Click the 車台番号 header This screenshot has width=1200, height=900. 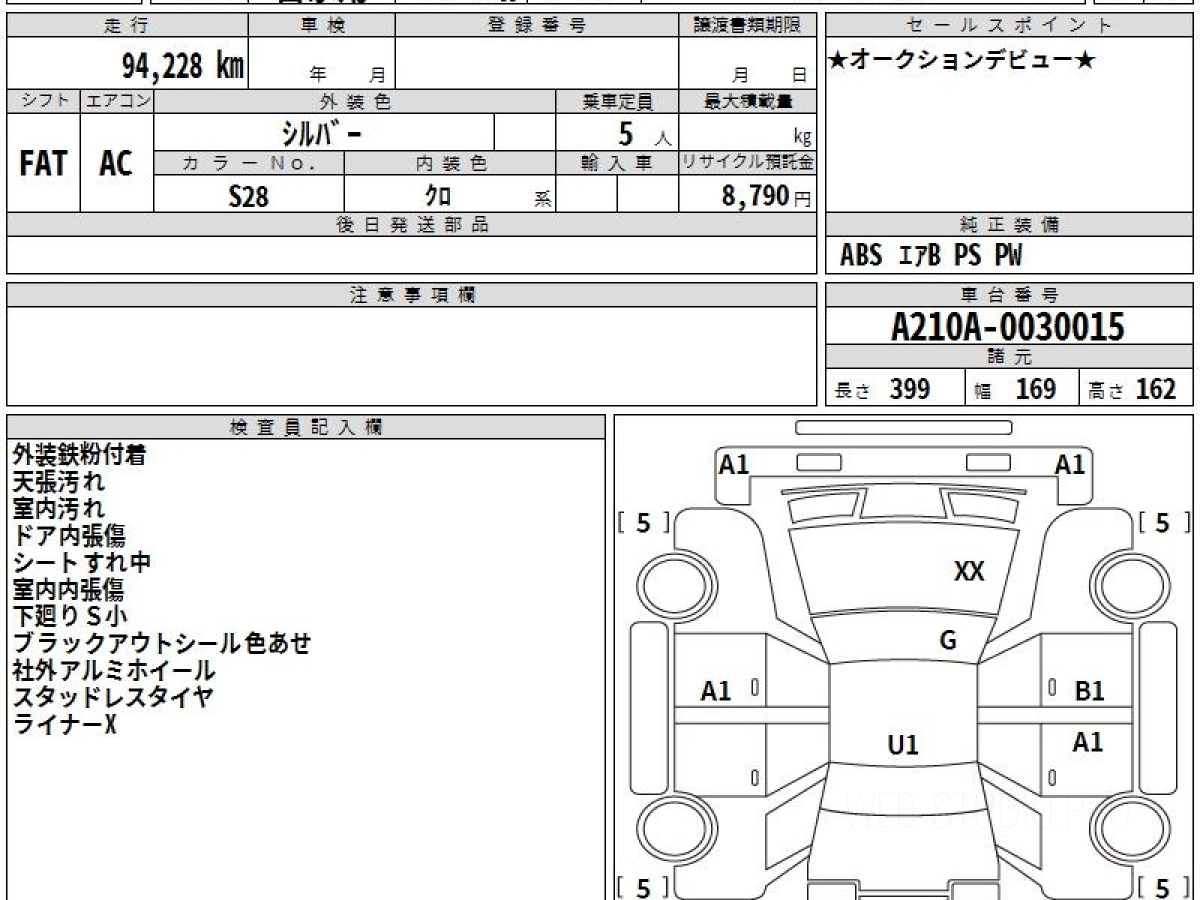pyautogui.click(x=1010, y=295)
